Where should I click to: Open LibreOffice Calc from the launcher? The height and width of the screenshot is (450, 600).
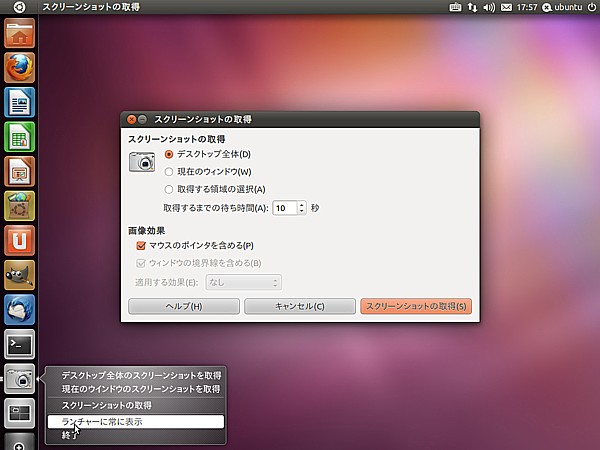tap(20, 137)
